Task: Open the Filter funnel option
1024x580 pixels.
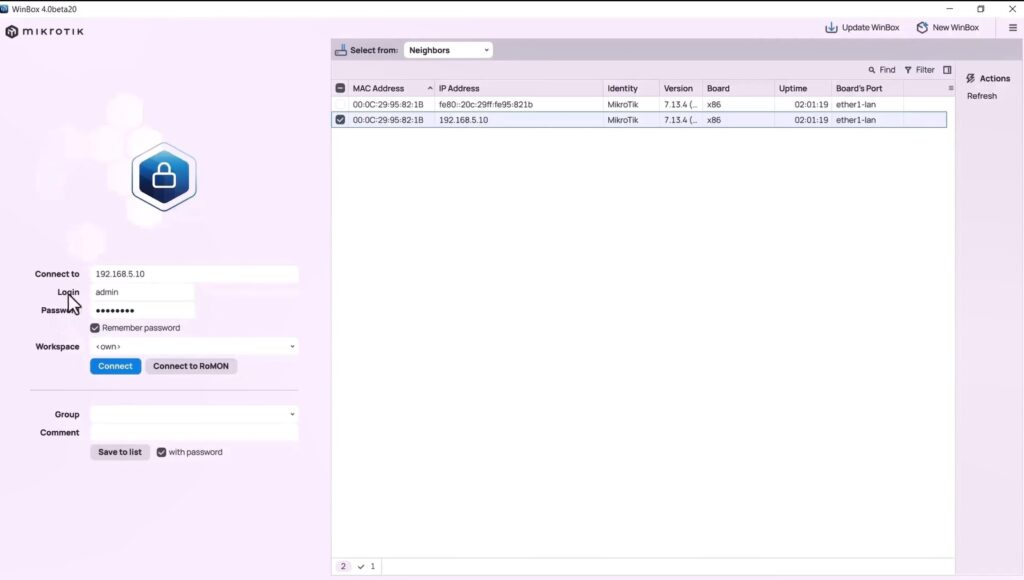Action: tap(920, 70)
